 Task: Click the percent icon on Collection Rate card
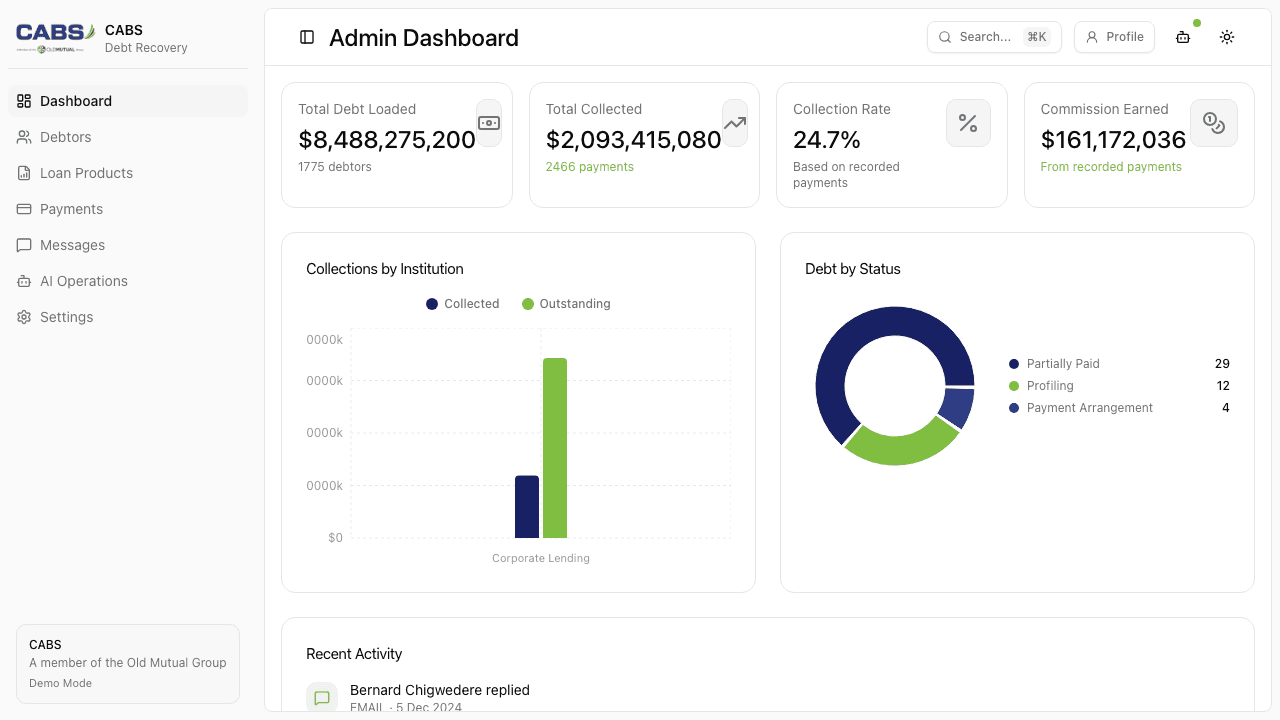(x=968, y=123)
